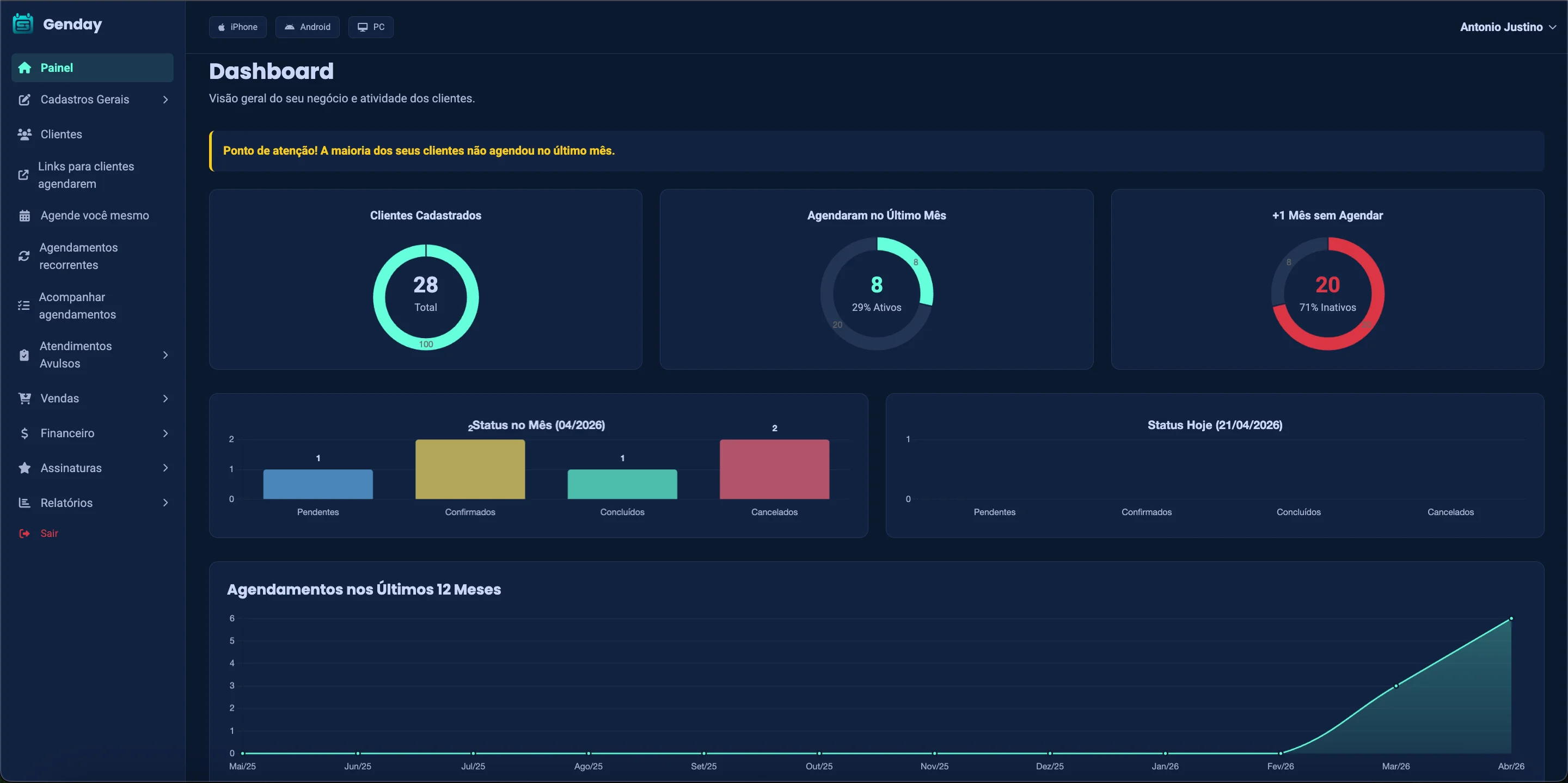Expand the Relatórios submenu arrow
1568x783 pixels.
pyautogui.click(x=166, y=503)
